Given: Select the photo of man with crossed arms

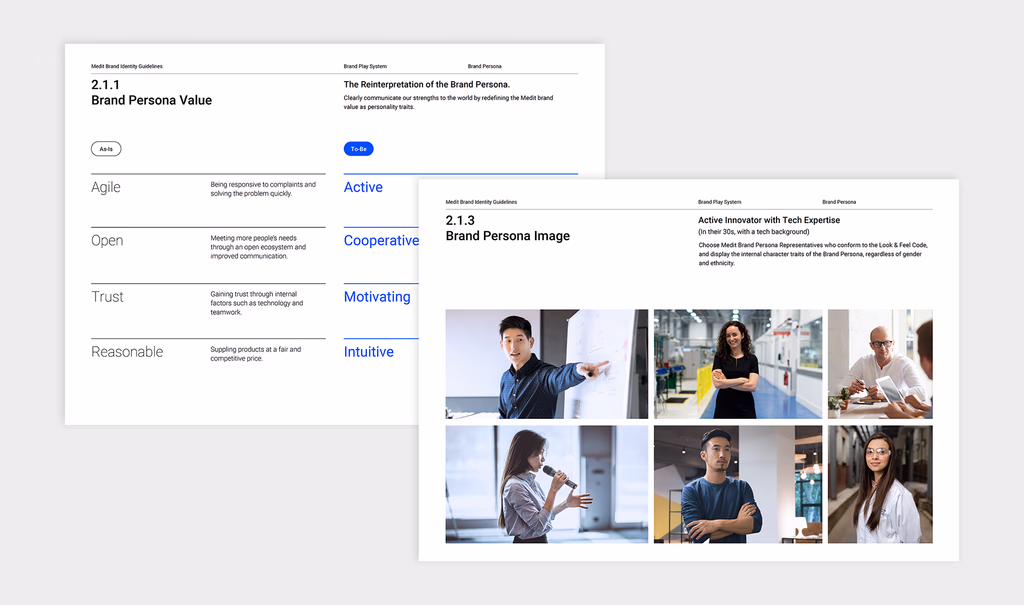Looking at the screenshot, I should pyautogui.click(x=738, y=484).
